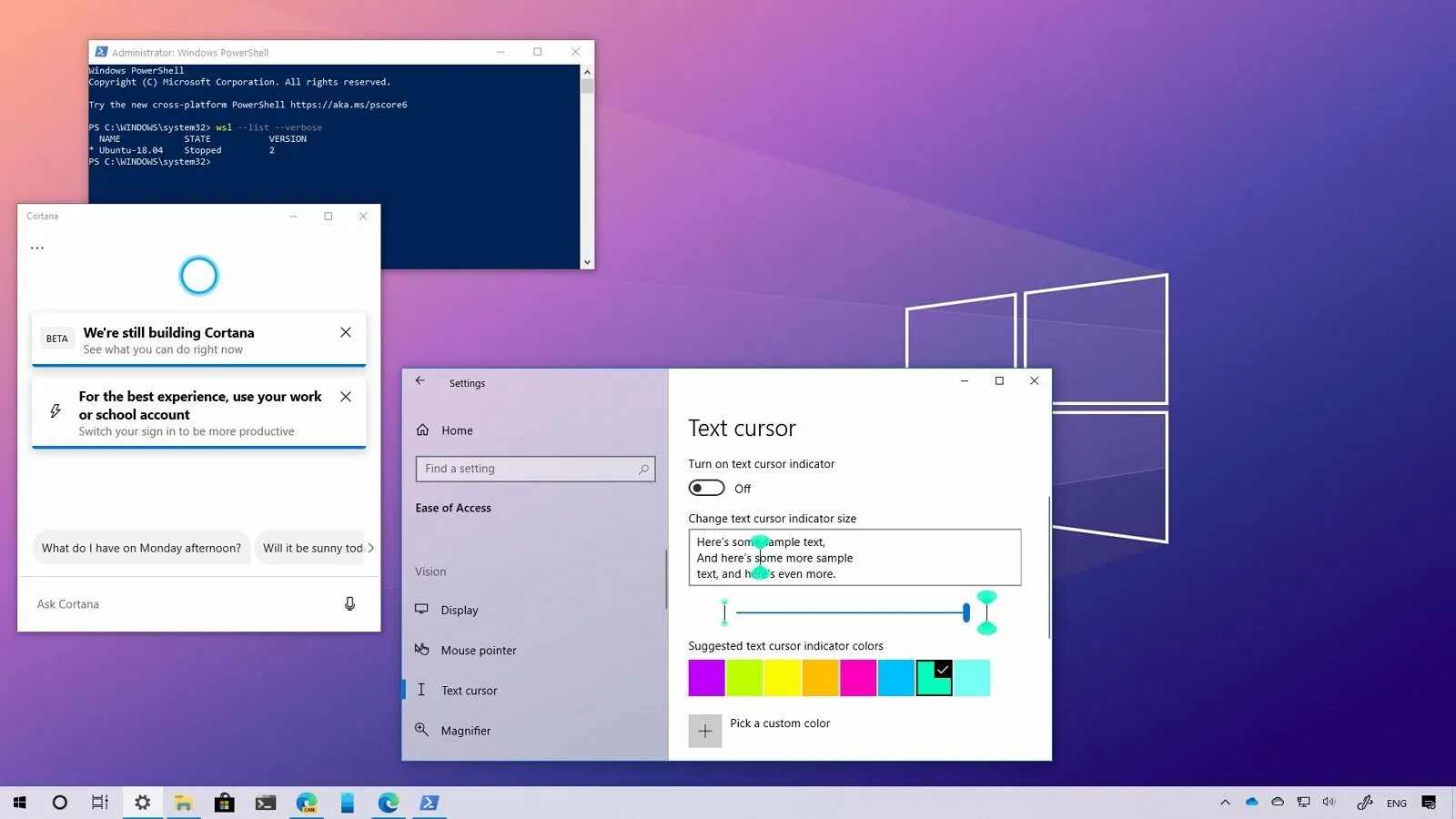Minimize the PowerShell window
The height and width of the screenshot is (819, 1456).
tap(500, 52)
